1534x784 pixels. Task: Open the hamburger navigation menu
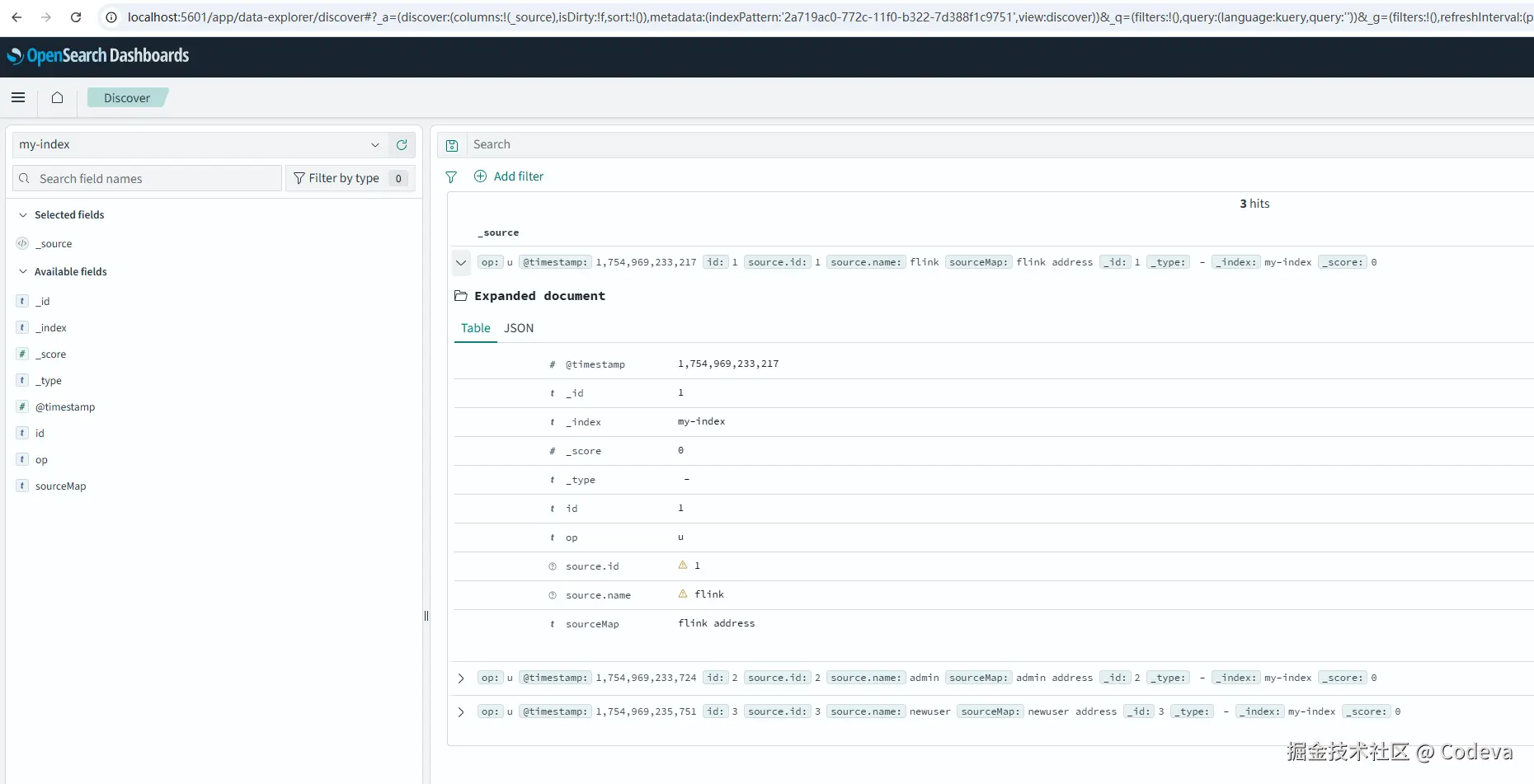pyautogui.click(x=18, y=97)
